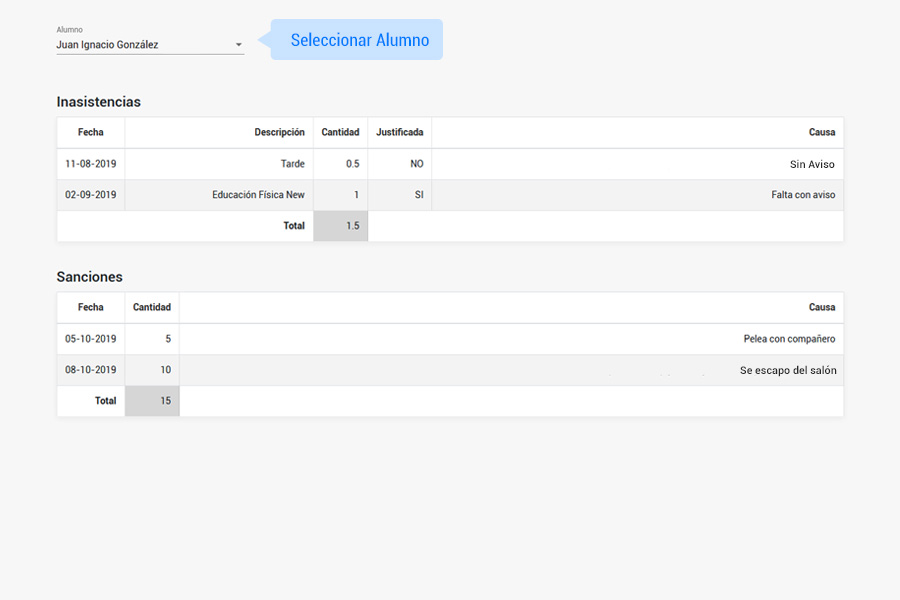The height and width of the screenshot is (600, 900).
Task: Click Causa header in Inasistencias table
Action: point(821,132)
